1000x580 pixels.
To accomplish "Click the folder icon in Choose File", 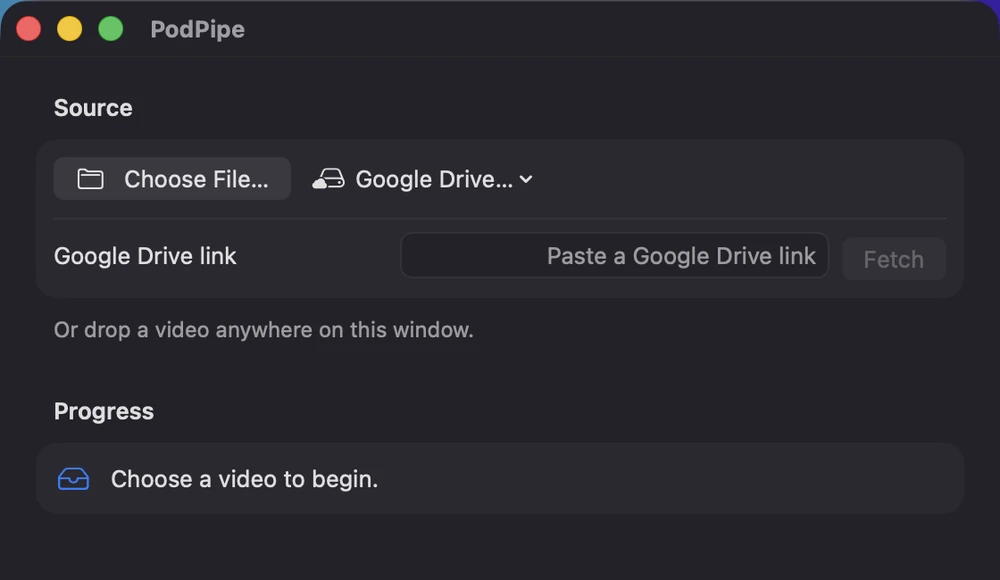I will click(91, 179).
